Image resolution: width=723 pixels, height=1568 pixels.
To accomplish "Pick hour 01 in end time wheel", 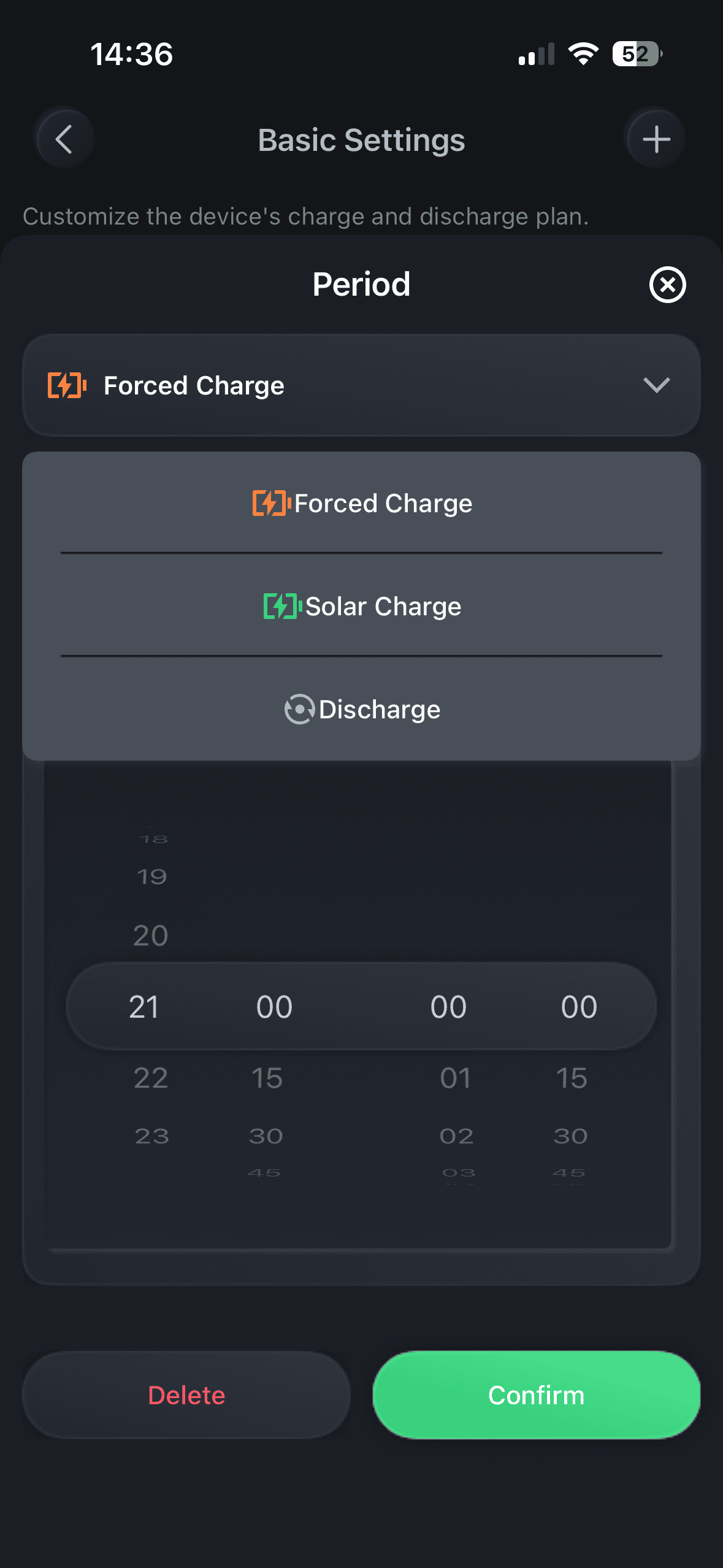I will (x=455, y=1078).
